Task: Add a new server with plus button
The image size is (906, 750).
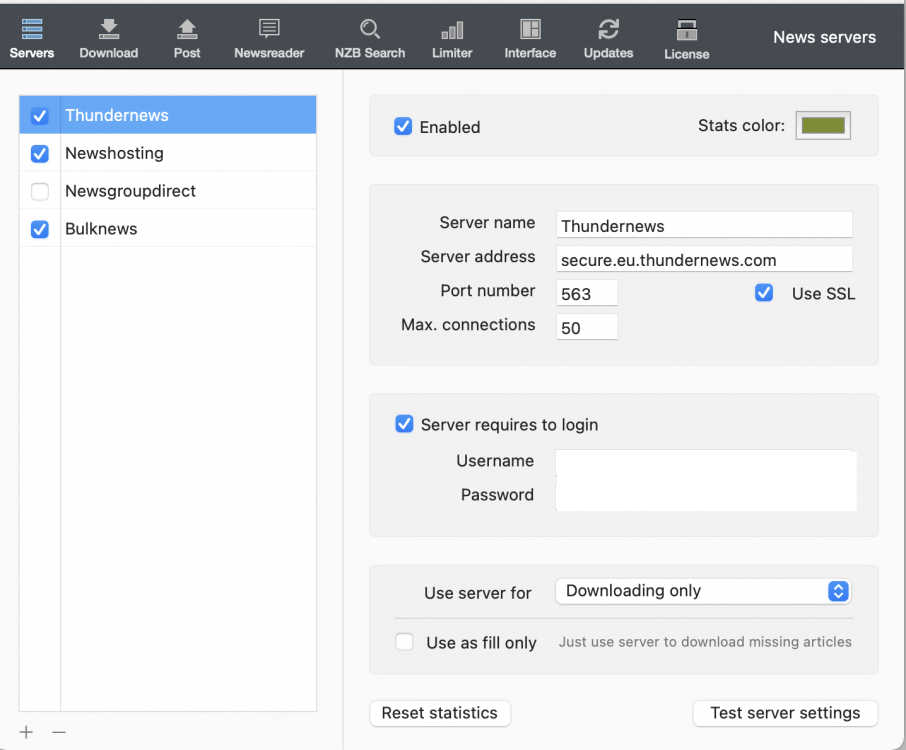Action: [x=26, y=732]
